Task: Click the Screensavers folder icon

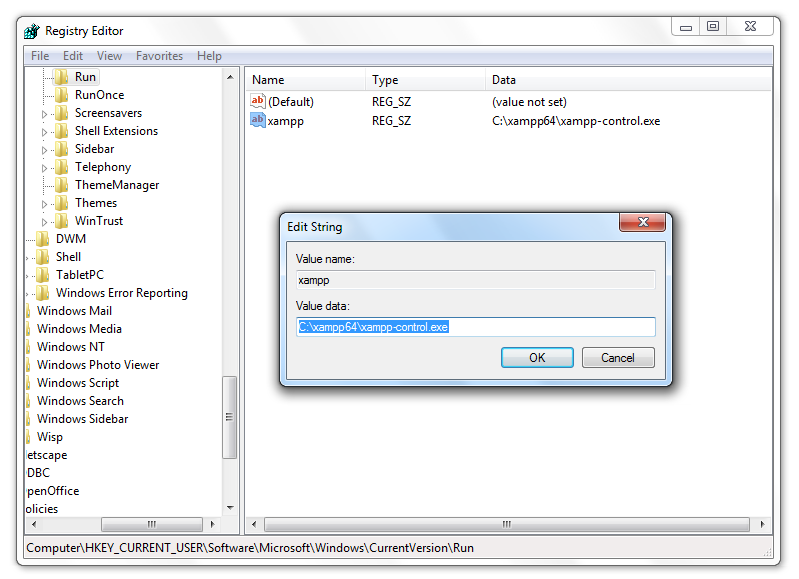Action: click(61, 113)
